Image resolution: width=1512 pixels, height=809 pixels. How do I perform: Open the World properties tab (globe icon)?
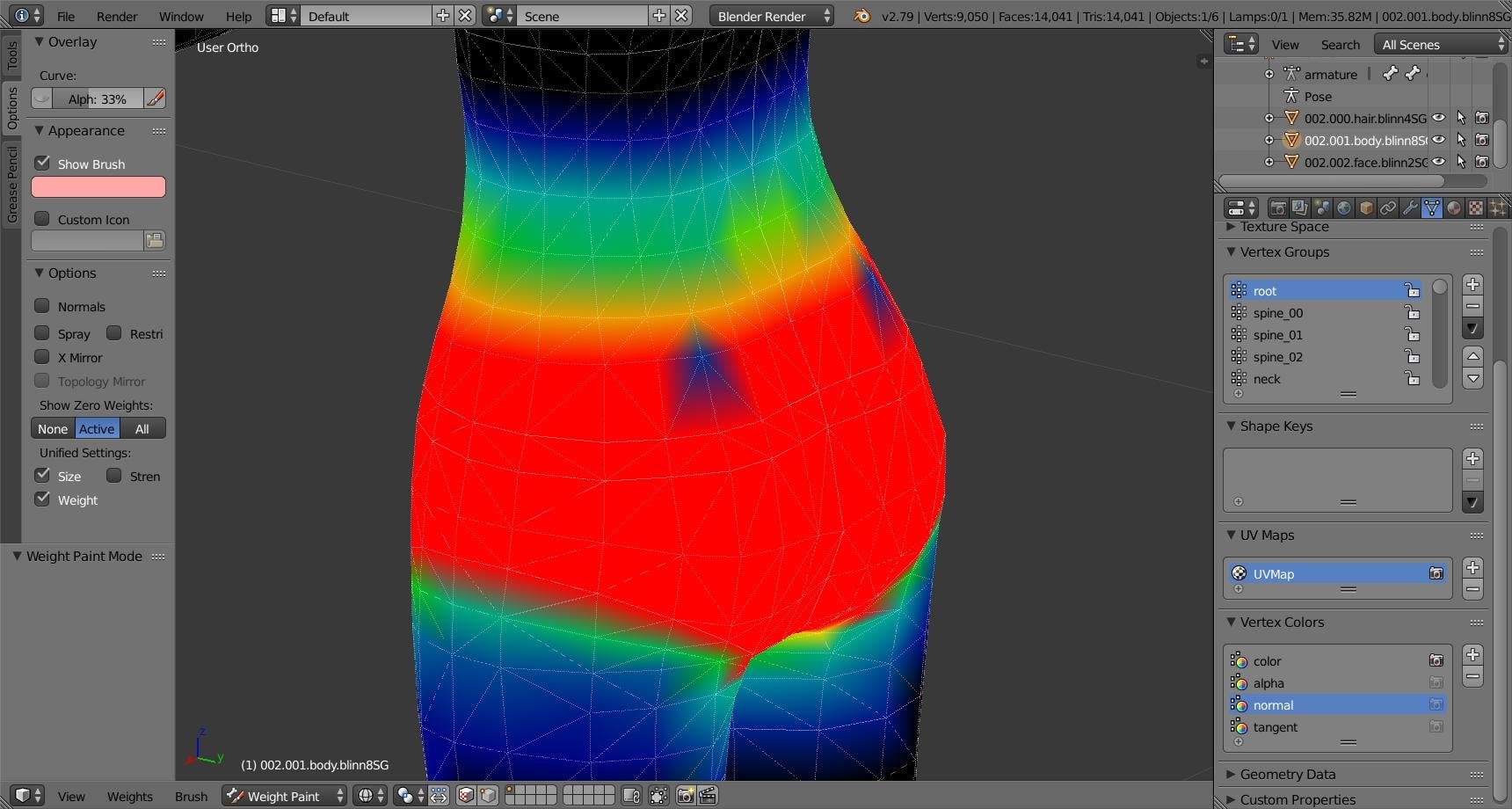[1344, 208]
